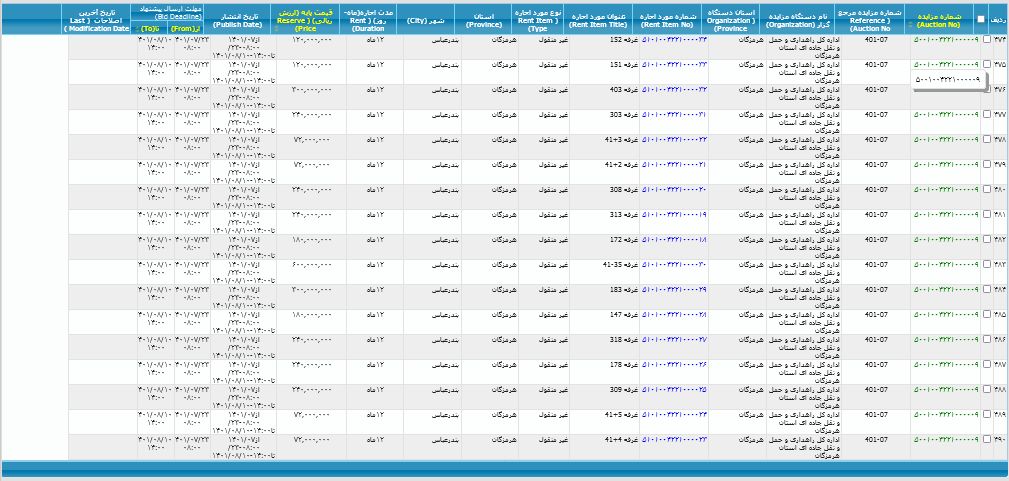
Task: Click the Rent Item Title column header
Action: [603, 18]
